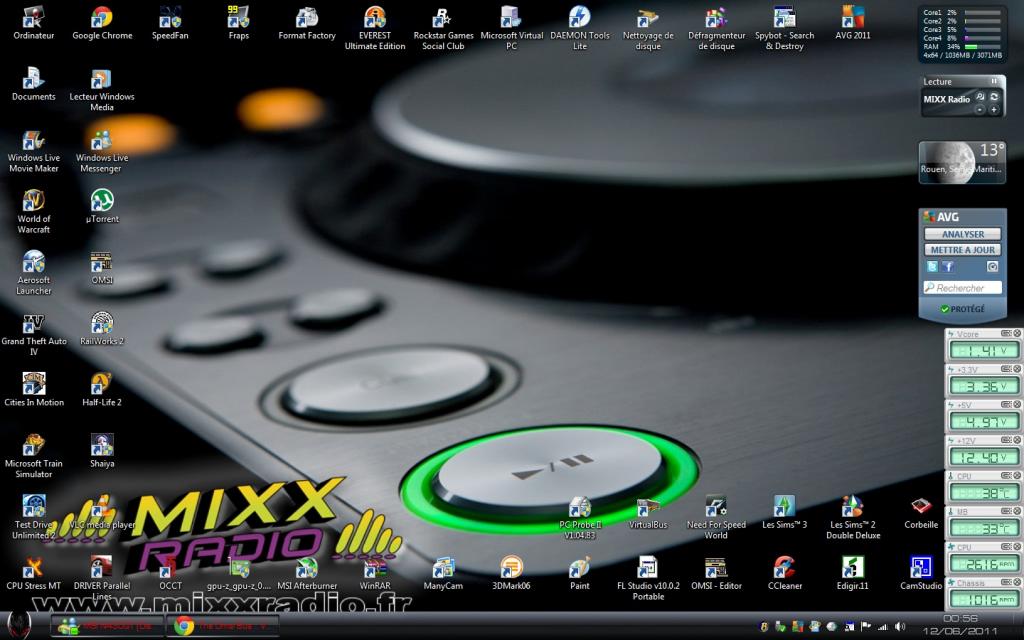Open Défragmenteur de disque shortcut
Screen dimensions: 1024x640
click(x=716, y=28)
